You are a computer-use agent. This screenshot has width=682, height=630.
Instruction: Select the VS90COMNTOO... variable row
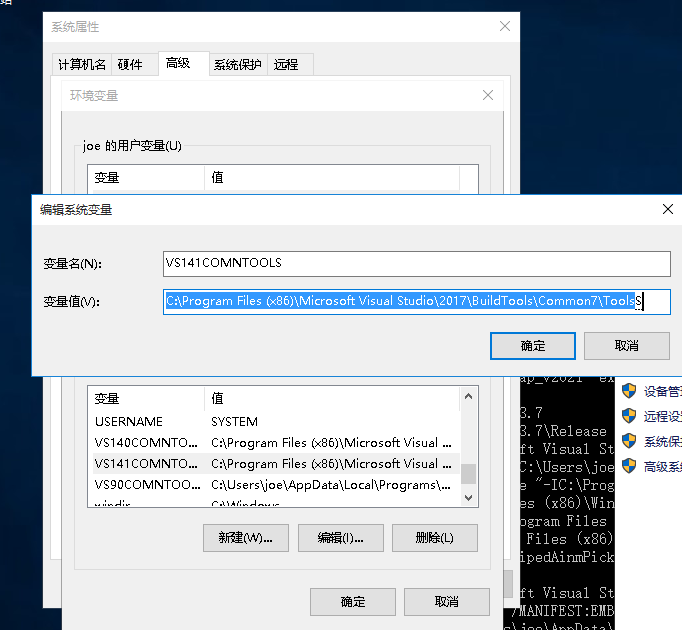tap(276, 484)
